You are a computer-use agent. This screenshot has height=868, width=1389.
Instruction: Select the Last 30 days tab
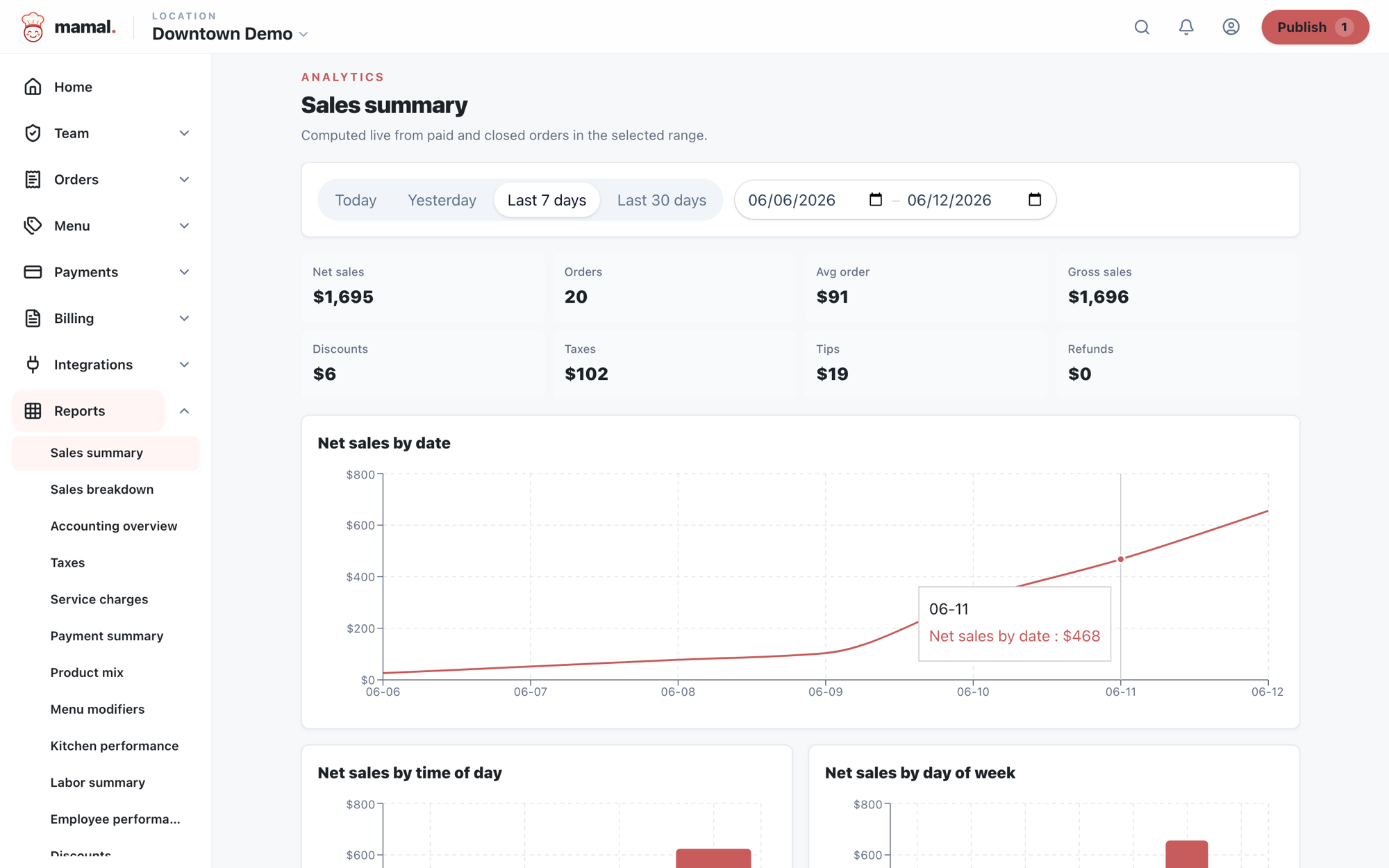coord(661,200)
